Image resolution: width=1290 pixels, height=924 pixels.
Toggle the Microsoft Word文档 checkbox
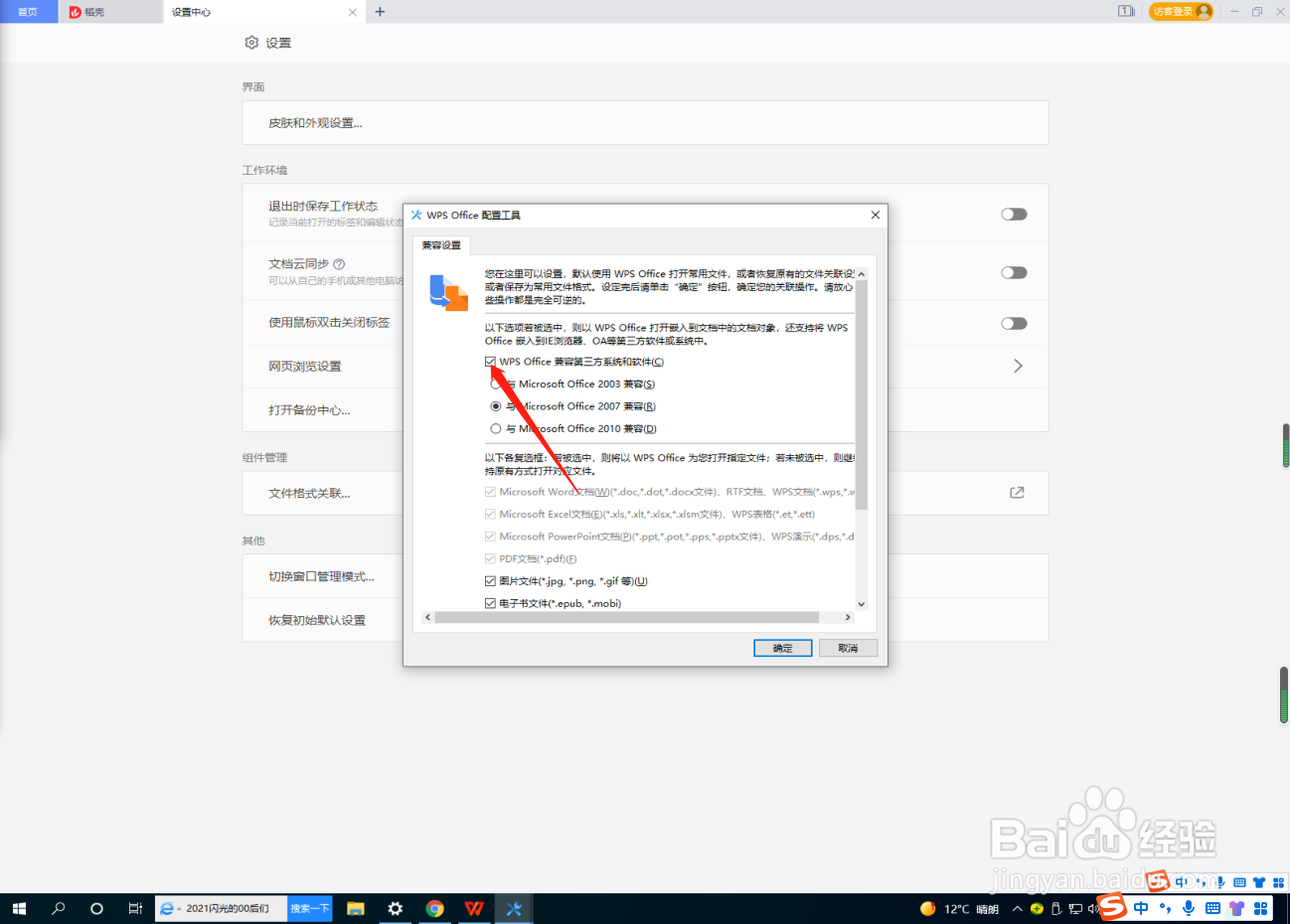coord(490,492)
